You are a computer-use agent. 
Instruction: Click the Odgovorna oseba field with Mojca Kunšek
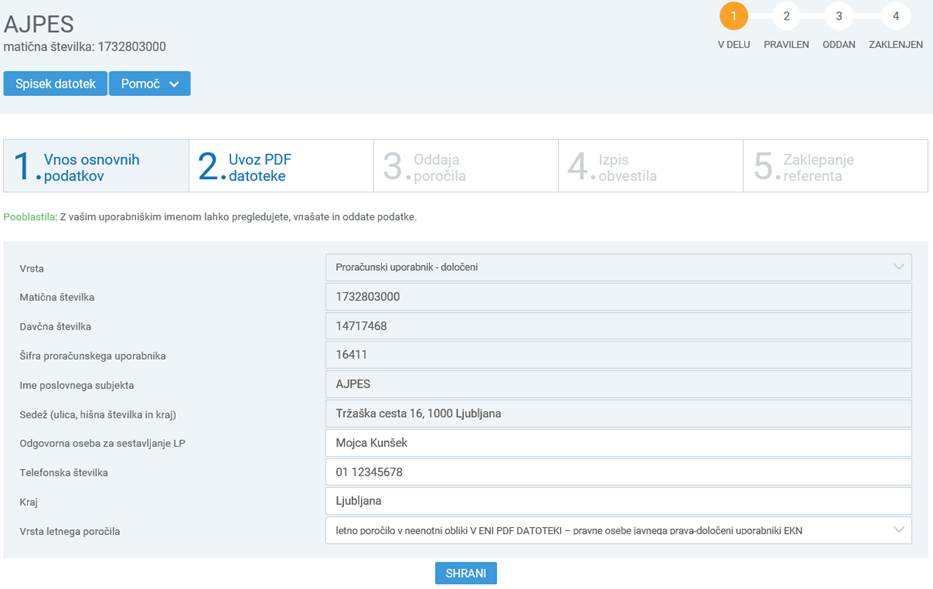(x=618, y=443)
